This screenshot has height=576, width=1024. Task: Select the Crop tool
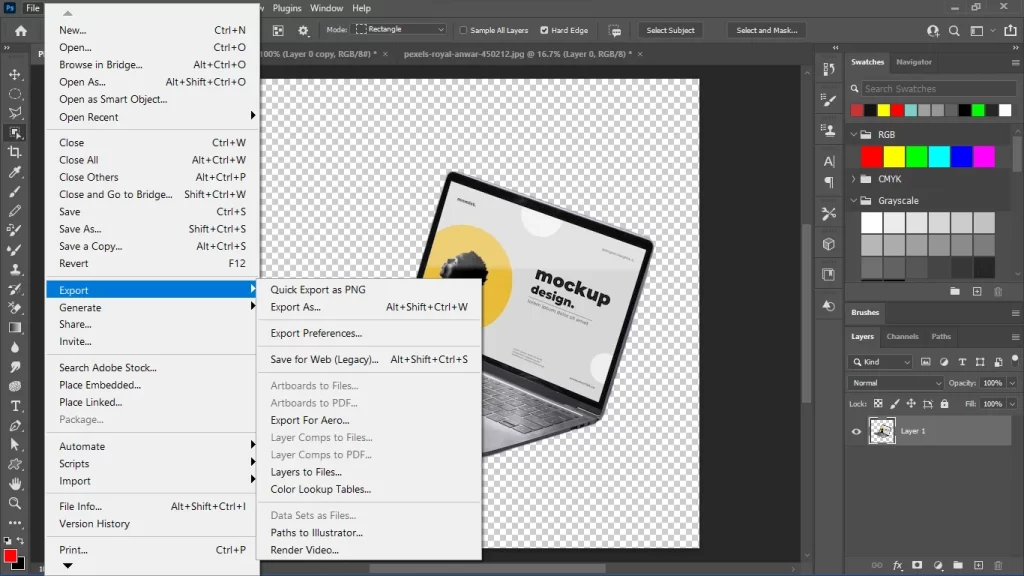click(x=14, y=153)
